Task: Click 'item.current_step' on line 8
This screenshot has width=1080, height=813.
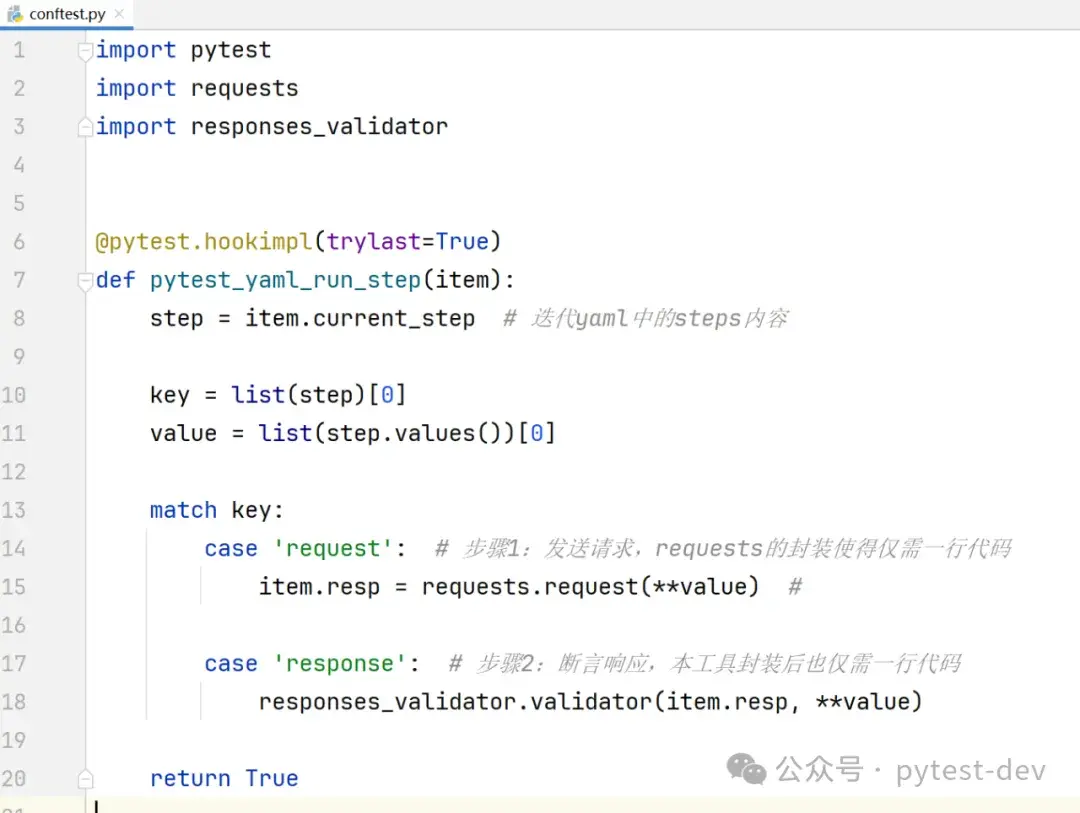Action: point(360,318)
